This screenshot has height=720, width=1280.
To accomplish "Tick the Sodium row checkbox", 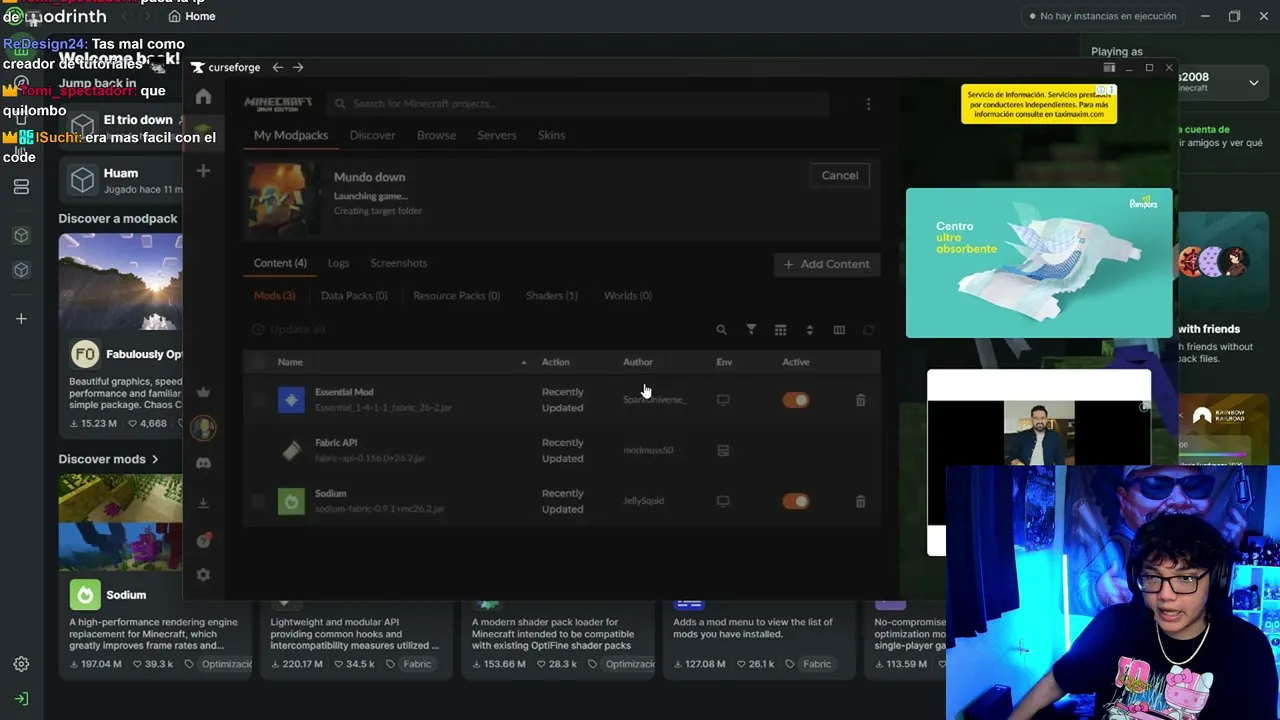I will (258, 501).
